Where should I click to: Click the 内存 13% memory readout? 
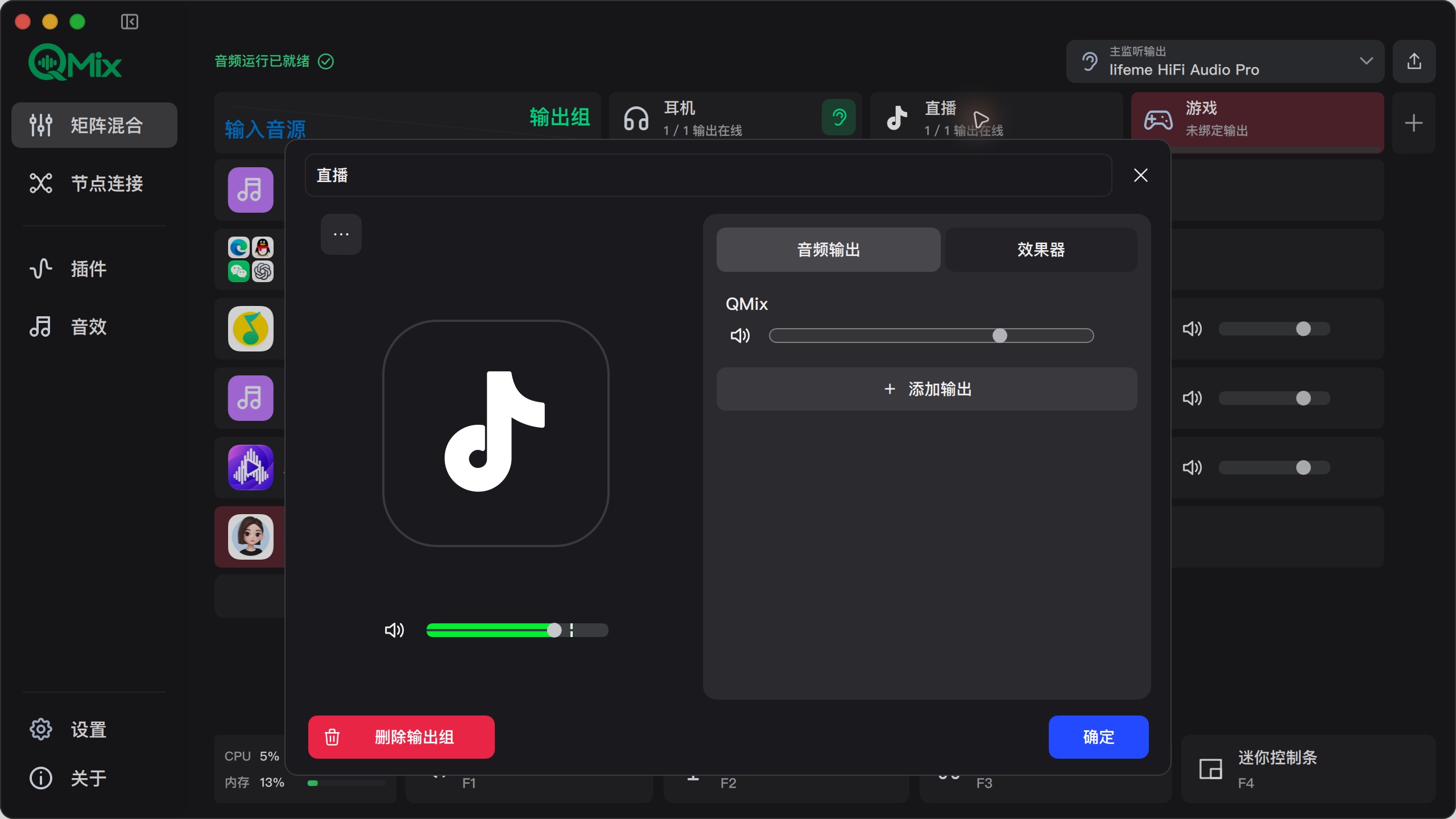(x=254, y=783)
